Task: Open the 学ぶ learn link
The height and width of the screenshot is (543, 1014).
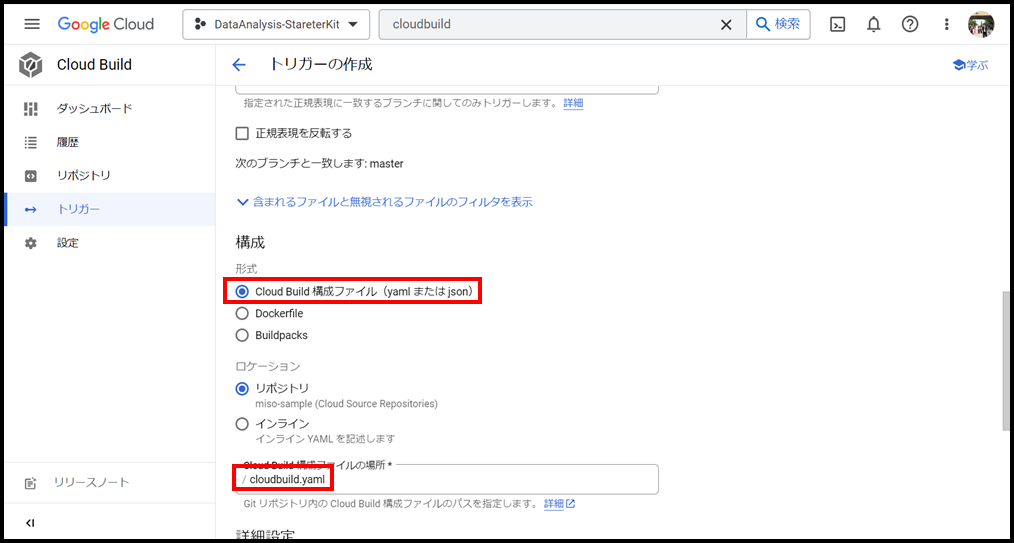Action: [x=969, y=65]
